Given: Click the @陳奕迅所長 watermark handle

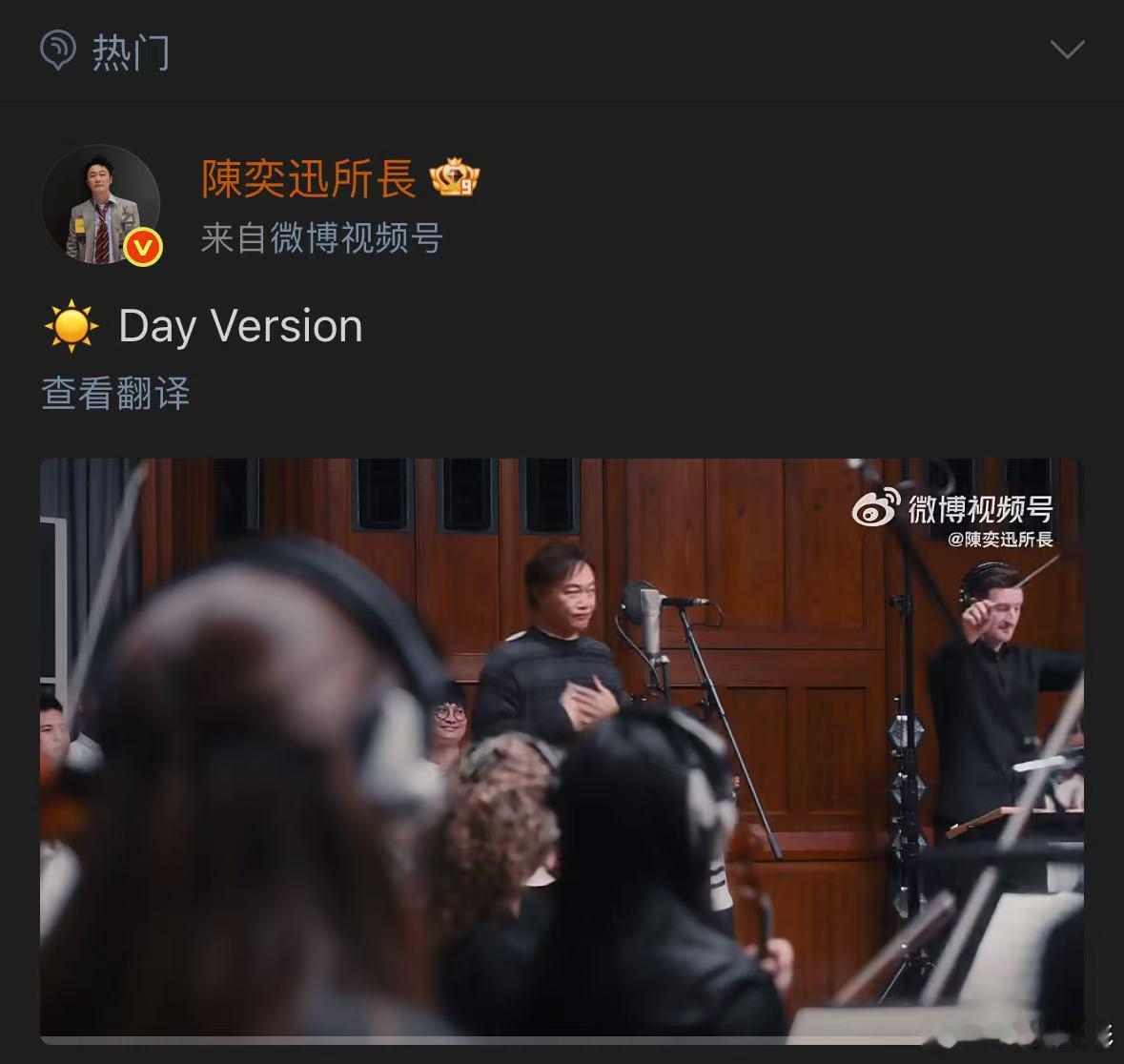Looking at the screenshot, I should point(1000,540).
